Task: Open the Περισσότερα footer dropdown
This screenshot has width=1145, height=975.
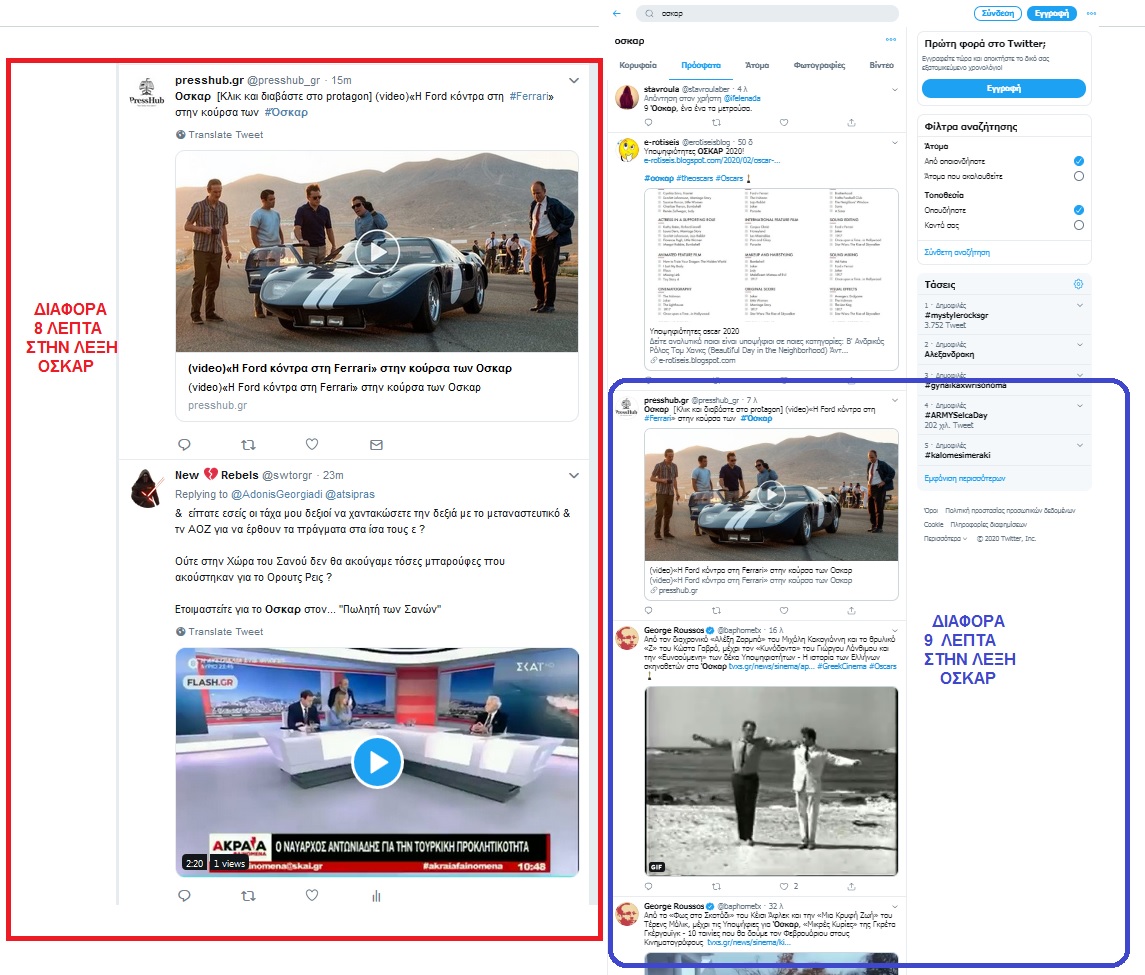Action: (945, 538)
